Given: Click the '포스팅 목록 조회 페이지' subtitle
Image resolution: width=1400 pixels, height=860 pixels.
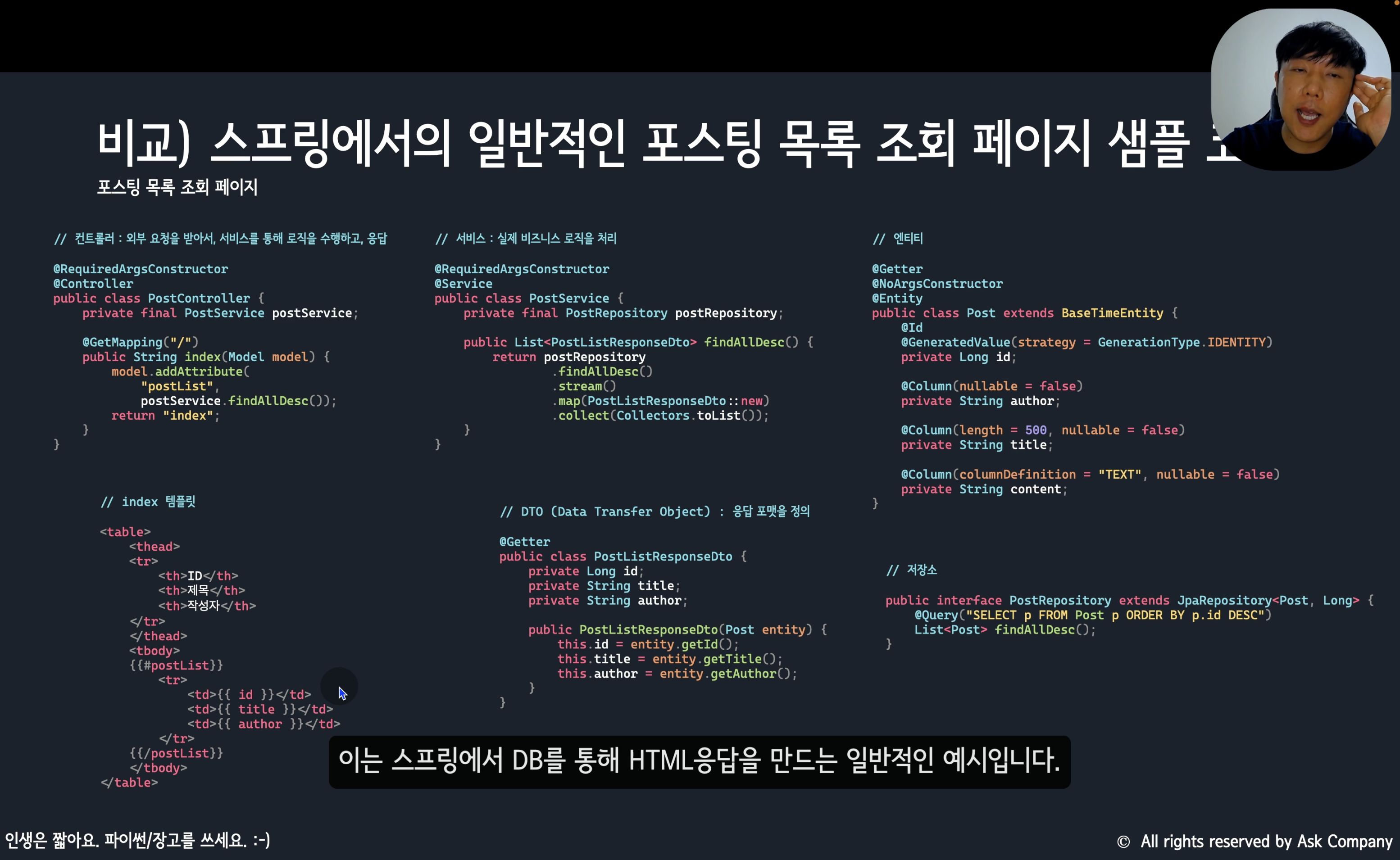Looking at the screenshot, I should (177, 187).
